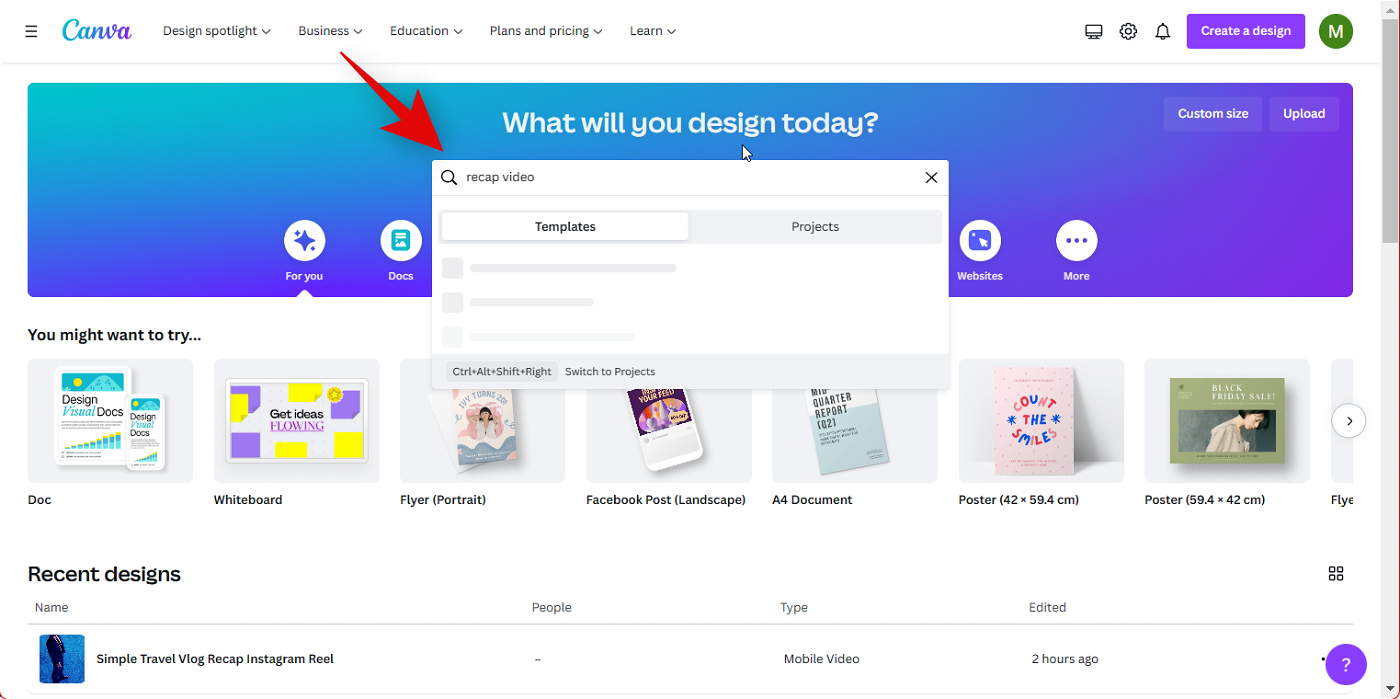1400x699 pixels.
Task: Open the Whiteboard design thumbnail
Action: click(297, 421)
